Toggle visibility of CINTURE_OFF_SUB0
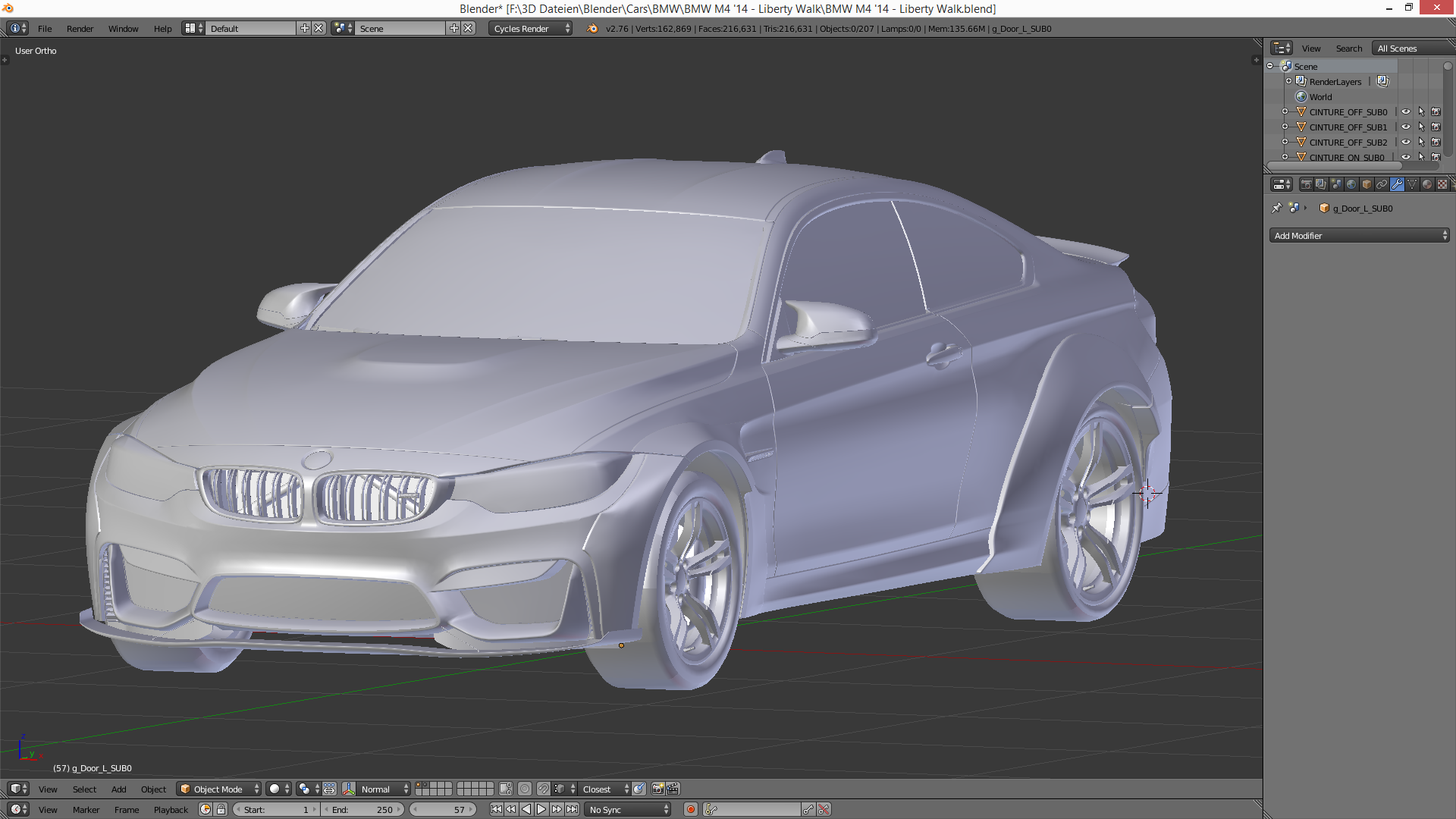The image size is (1456, 819). (x=1405, y=111)
